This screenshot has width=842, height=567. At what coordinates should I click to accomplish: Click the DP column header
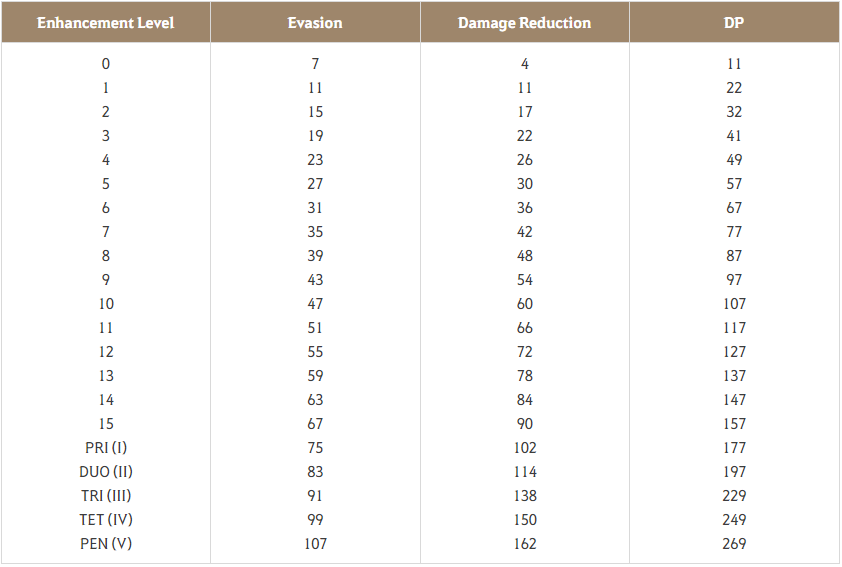(x=734, y=23)
